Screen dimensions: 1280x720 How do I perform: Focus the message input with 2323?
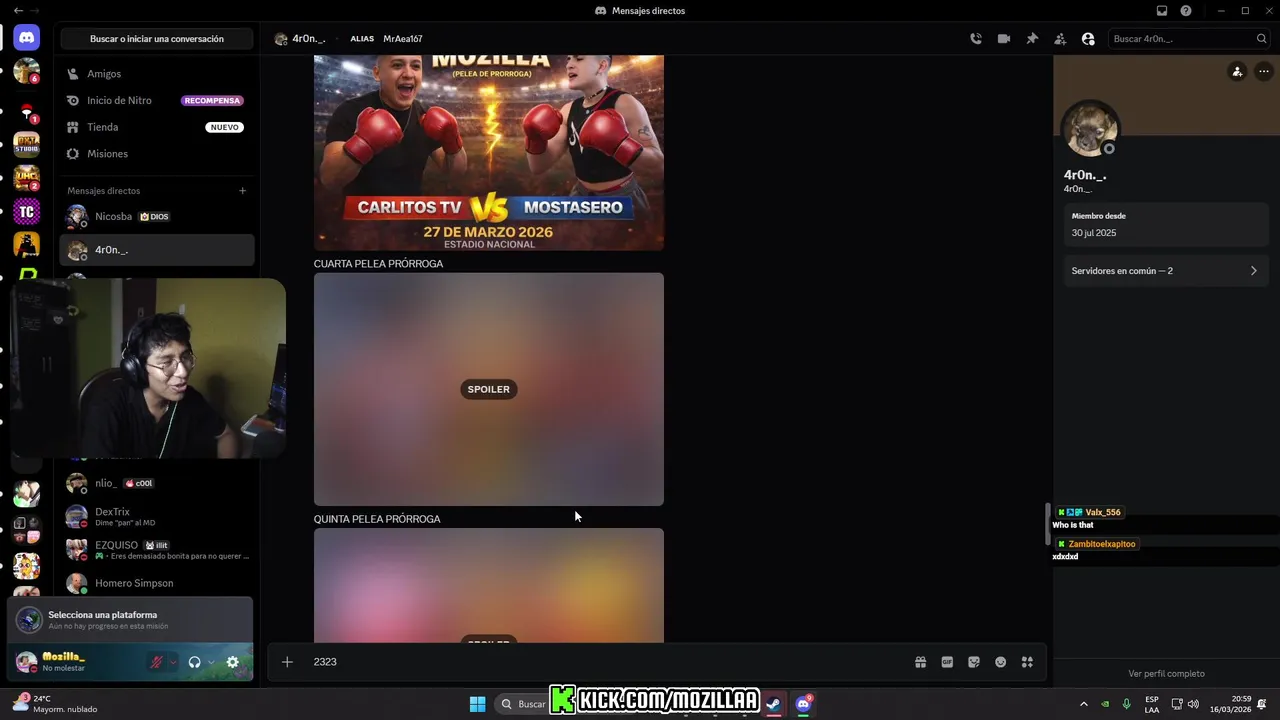coord(600,662)
